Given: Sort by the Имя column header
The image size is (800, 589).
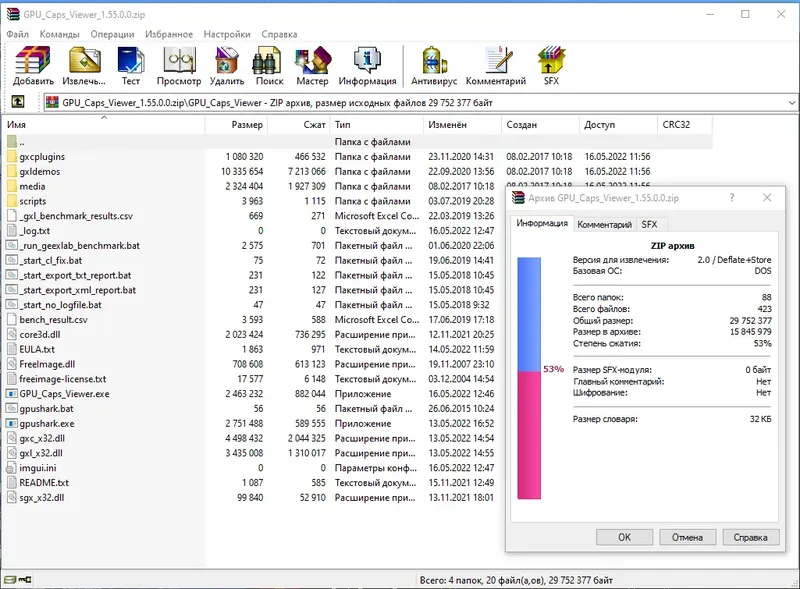Looking at the screenshot, I should (104, 125).
